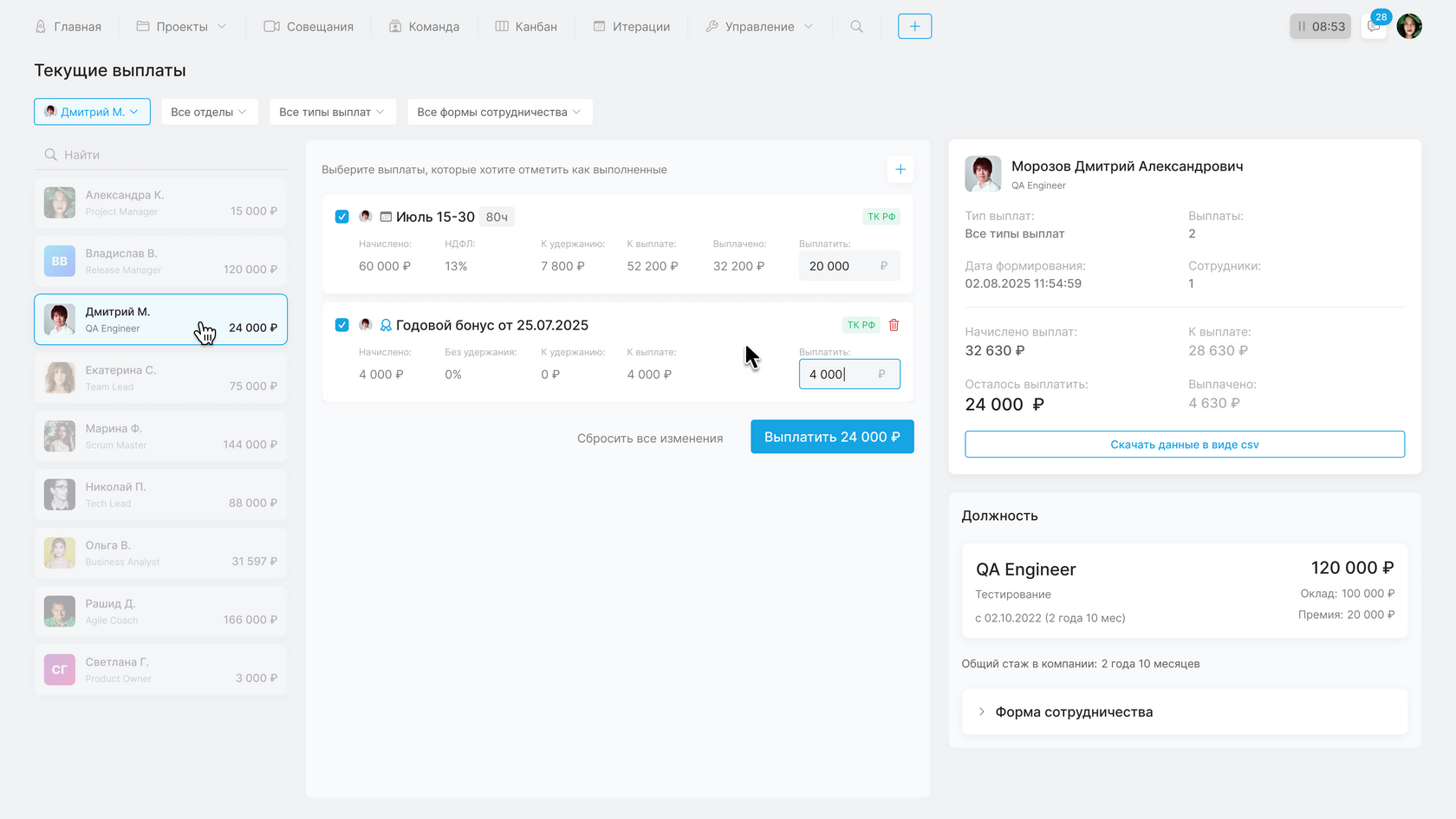Click the 24 000 ₽ remaining amount

[1004, 404]
